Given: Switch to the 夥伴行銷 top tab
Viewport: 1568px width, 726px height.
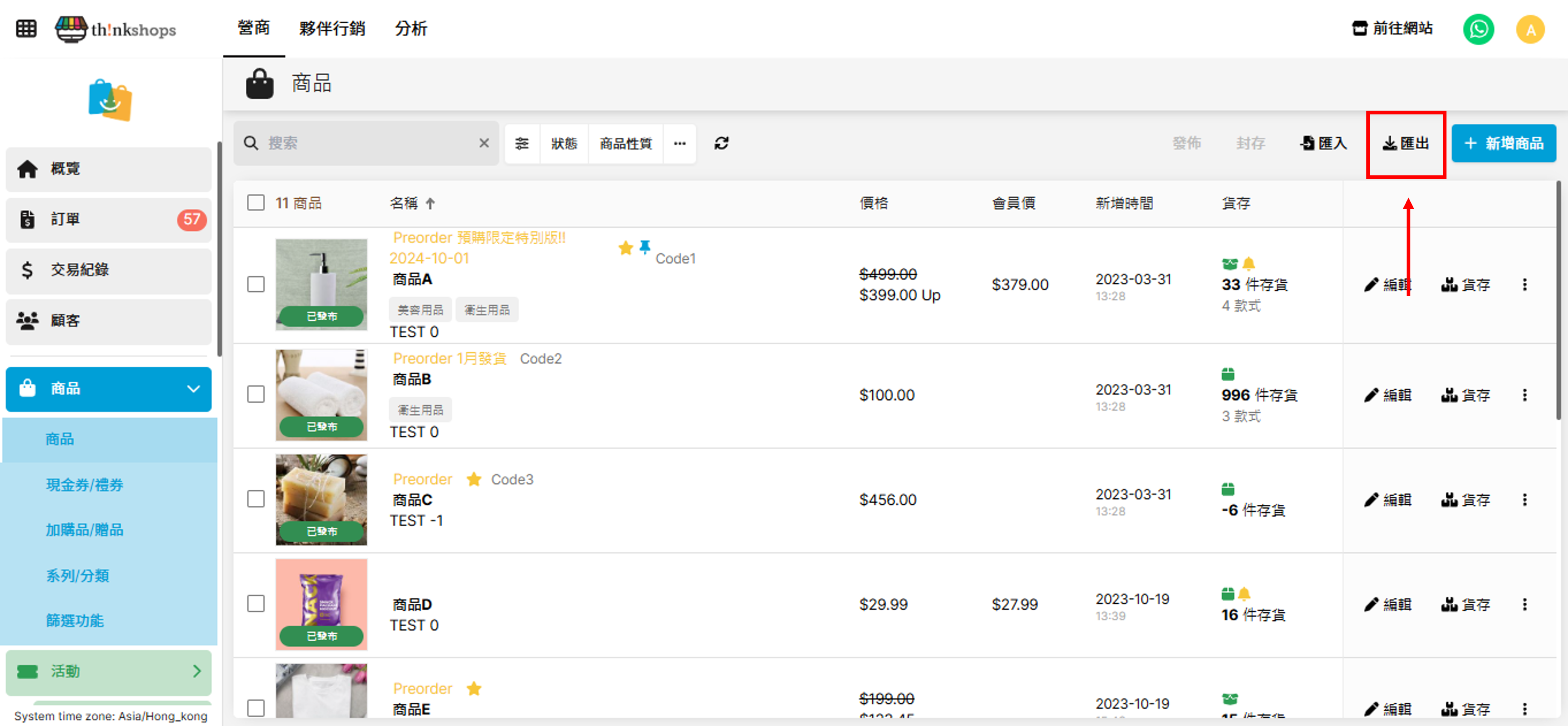Looking at the screenshot, I should coord(332,29).
